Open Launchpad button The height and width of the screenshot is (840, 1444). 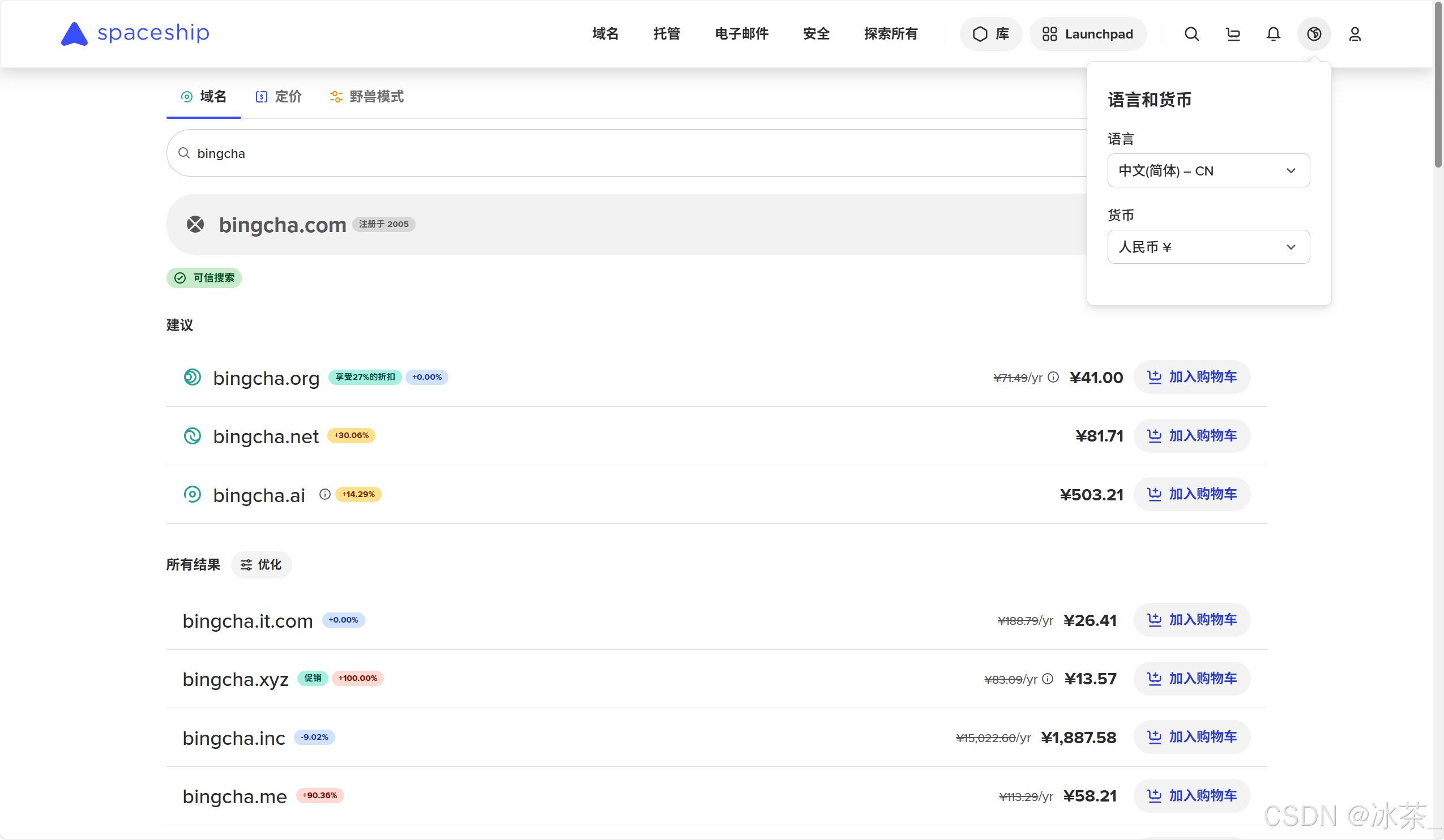coord(1088,34)
